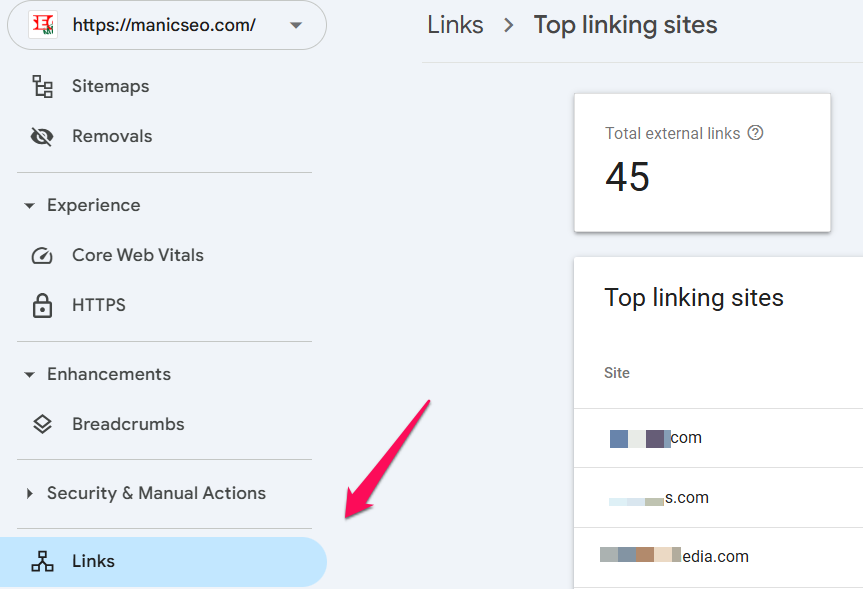This screenshot has height=589, width=863.
Task: Click the Links network icon
Action: point(42,561)
